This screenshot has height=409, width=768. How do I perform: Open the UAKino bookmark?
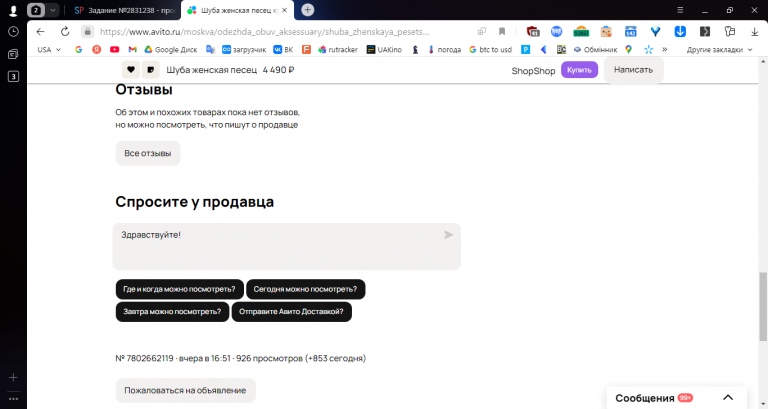point(384,49)
